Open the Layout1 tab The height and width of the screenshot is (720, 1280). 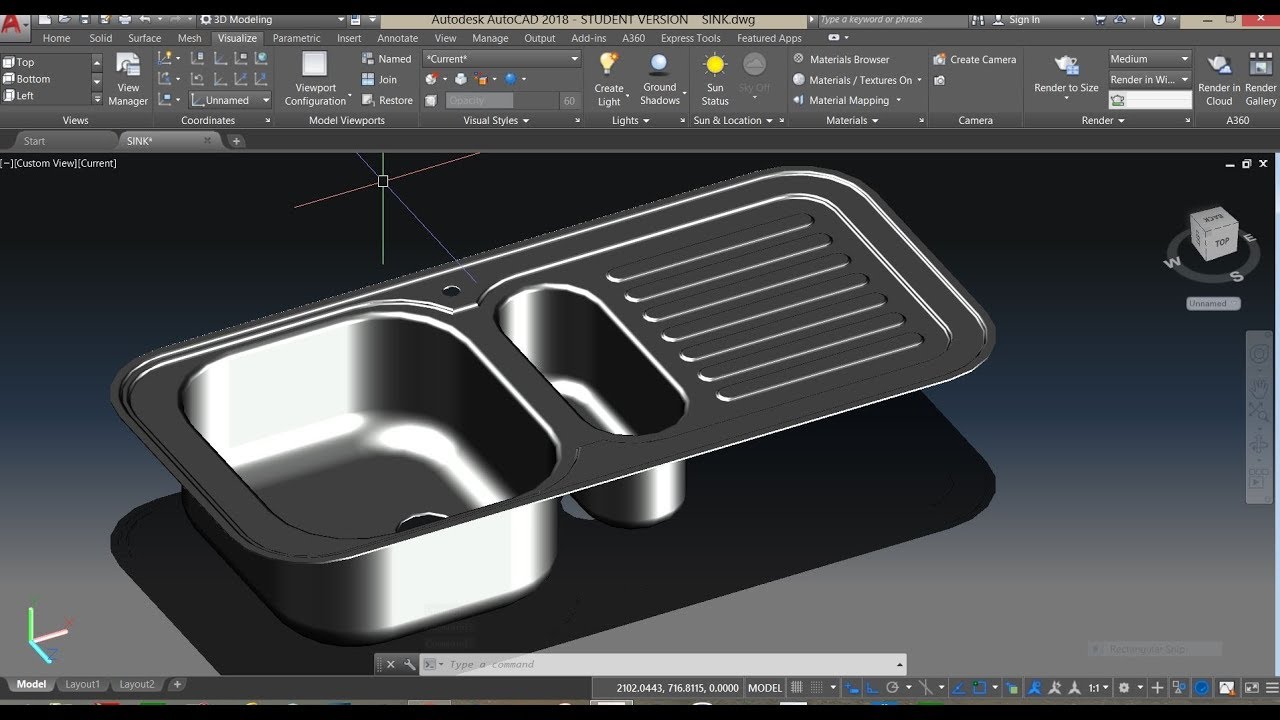tap(83, 685)
